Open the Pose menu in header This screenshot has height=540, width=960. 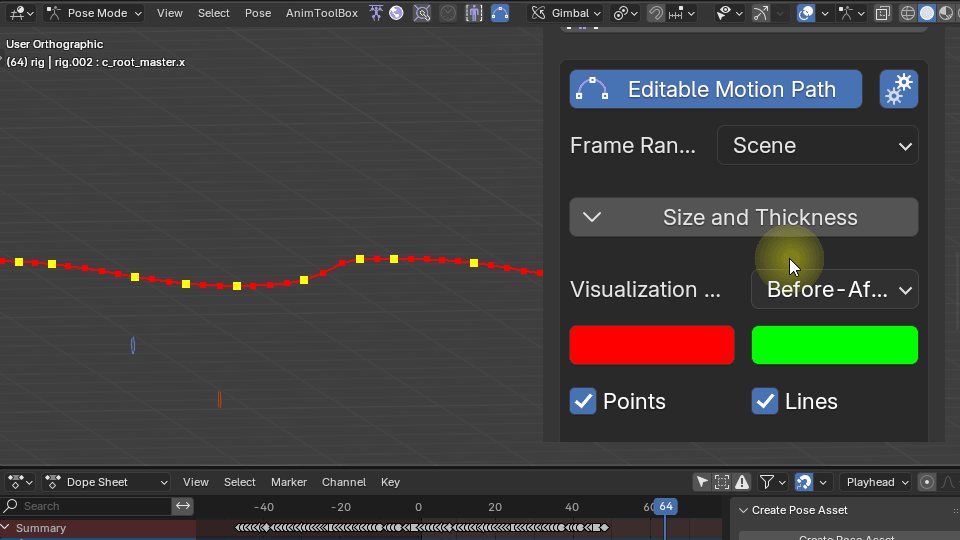258,13
